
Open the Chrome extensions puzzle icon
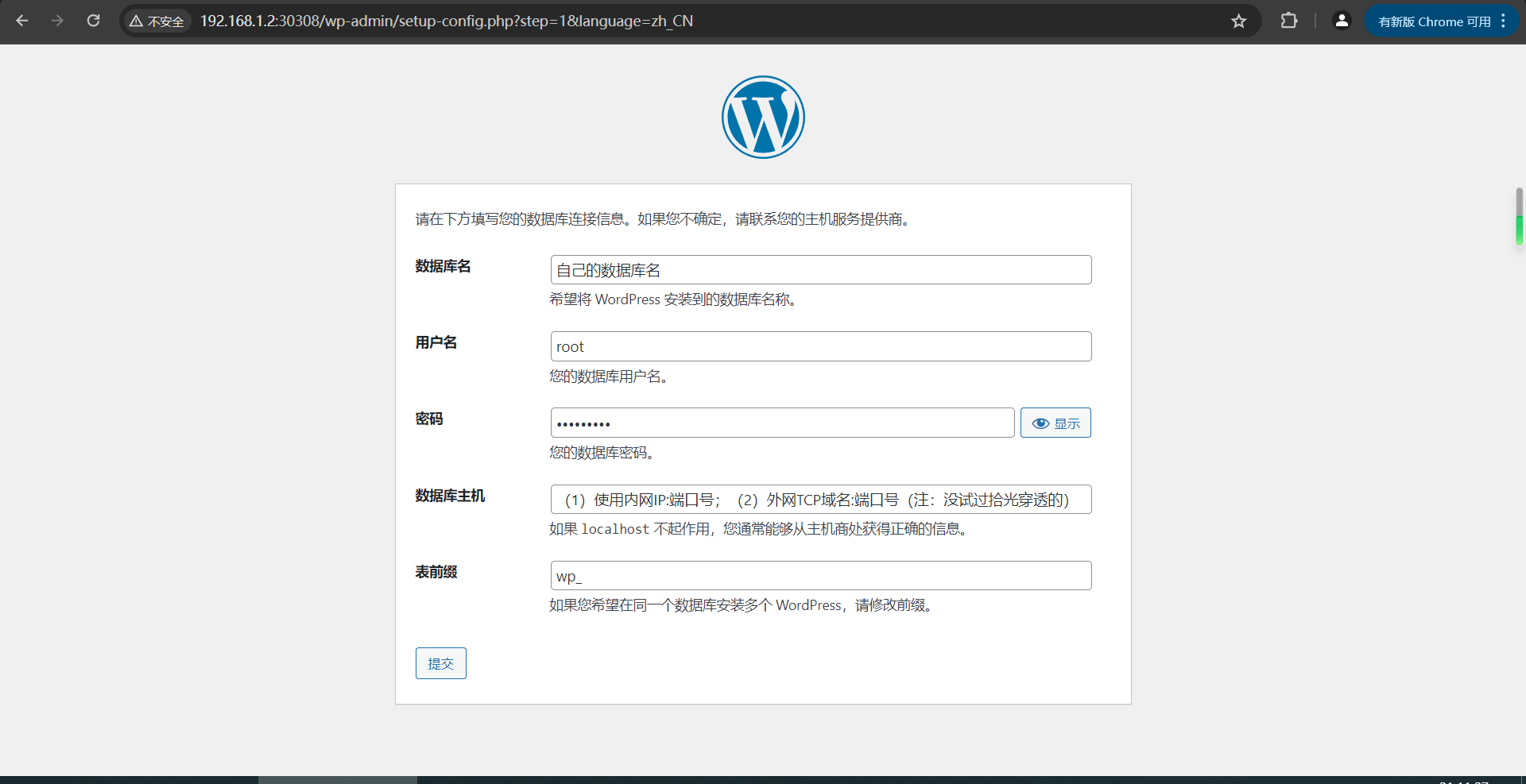[1289, 21]
